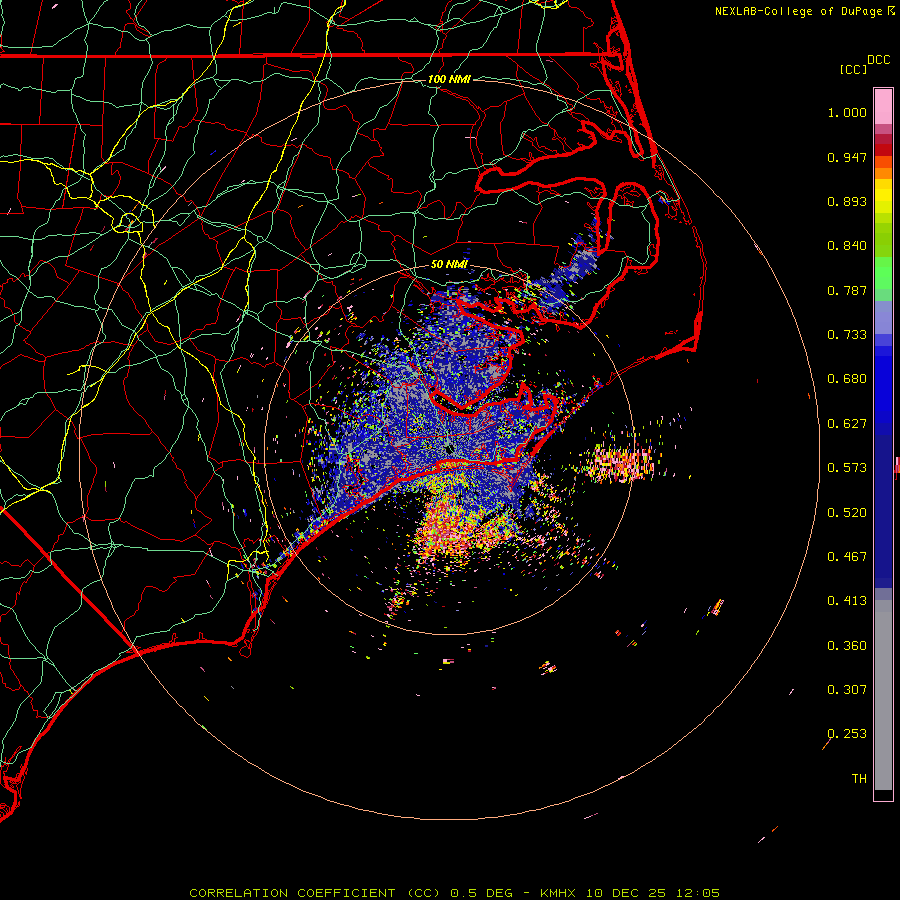This screenshot has width=900, height=900.
Task: Click the 0.467 scale value
Action: [x=847, y=557]
